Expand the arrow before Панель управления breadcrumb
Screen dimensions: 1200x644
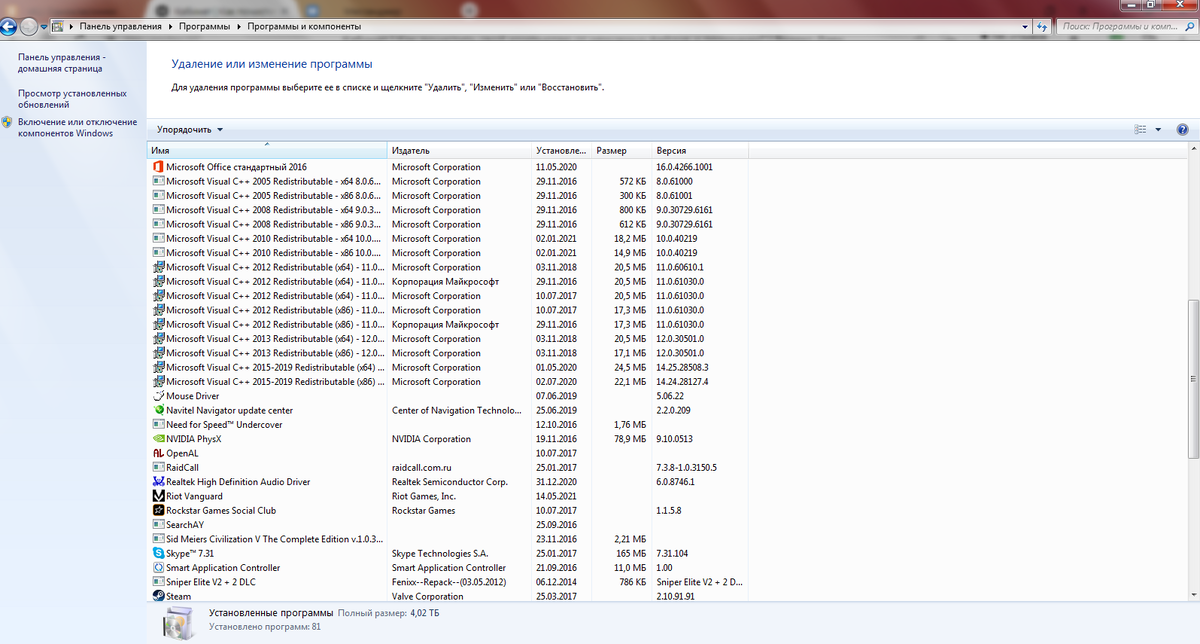(73, 26)
